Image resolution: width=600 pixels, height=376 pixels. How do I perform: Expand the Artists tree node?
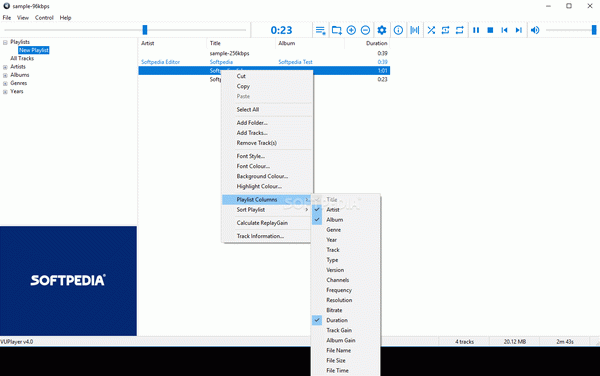pos(5,67)
